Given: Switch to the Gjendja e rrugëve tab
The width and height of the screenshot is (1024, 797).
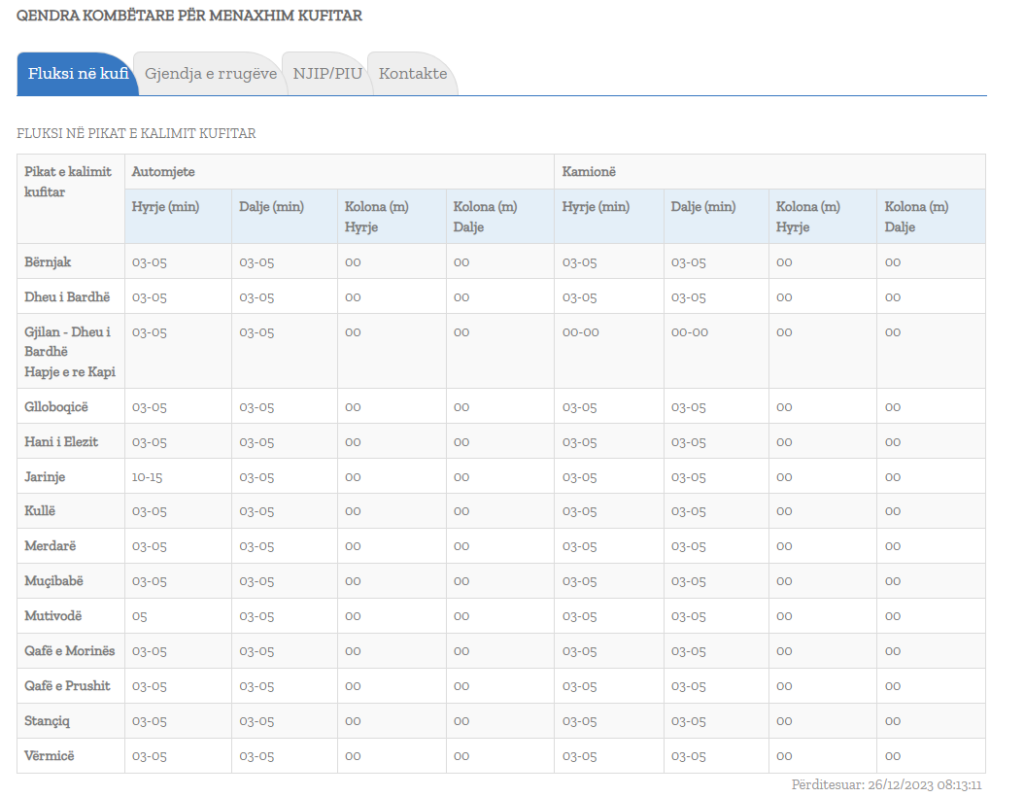Looking at the screenshot, I should point(210,74).
